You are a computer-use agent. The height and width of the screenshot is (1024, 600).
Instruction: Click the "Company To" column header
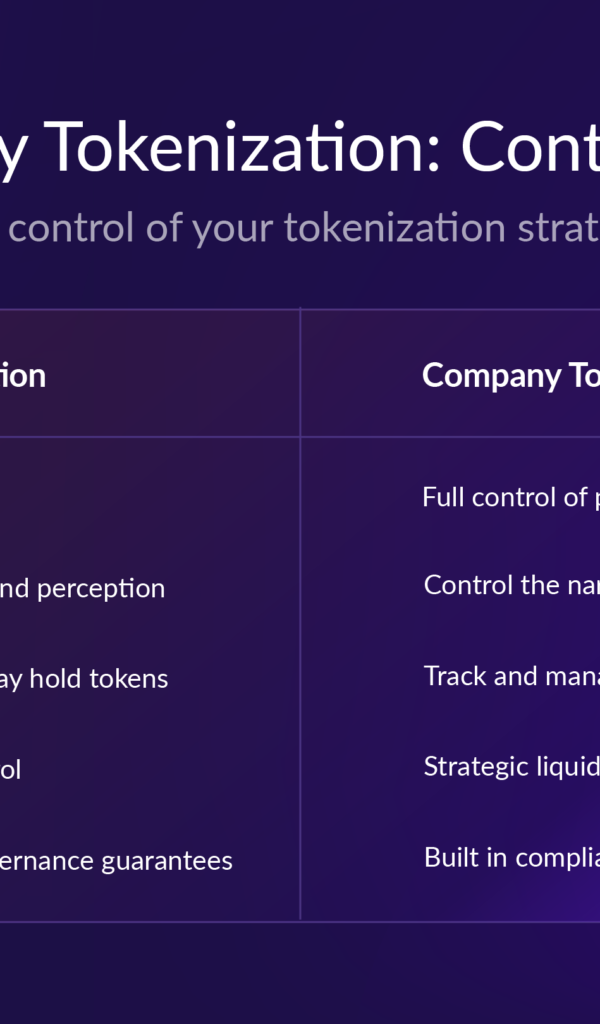tap(510, 375)
